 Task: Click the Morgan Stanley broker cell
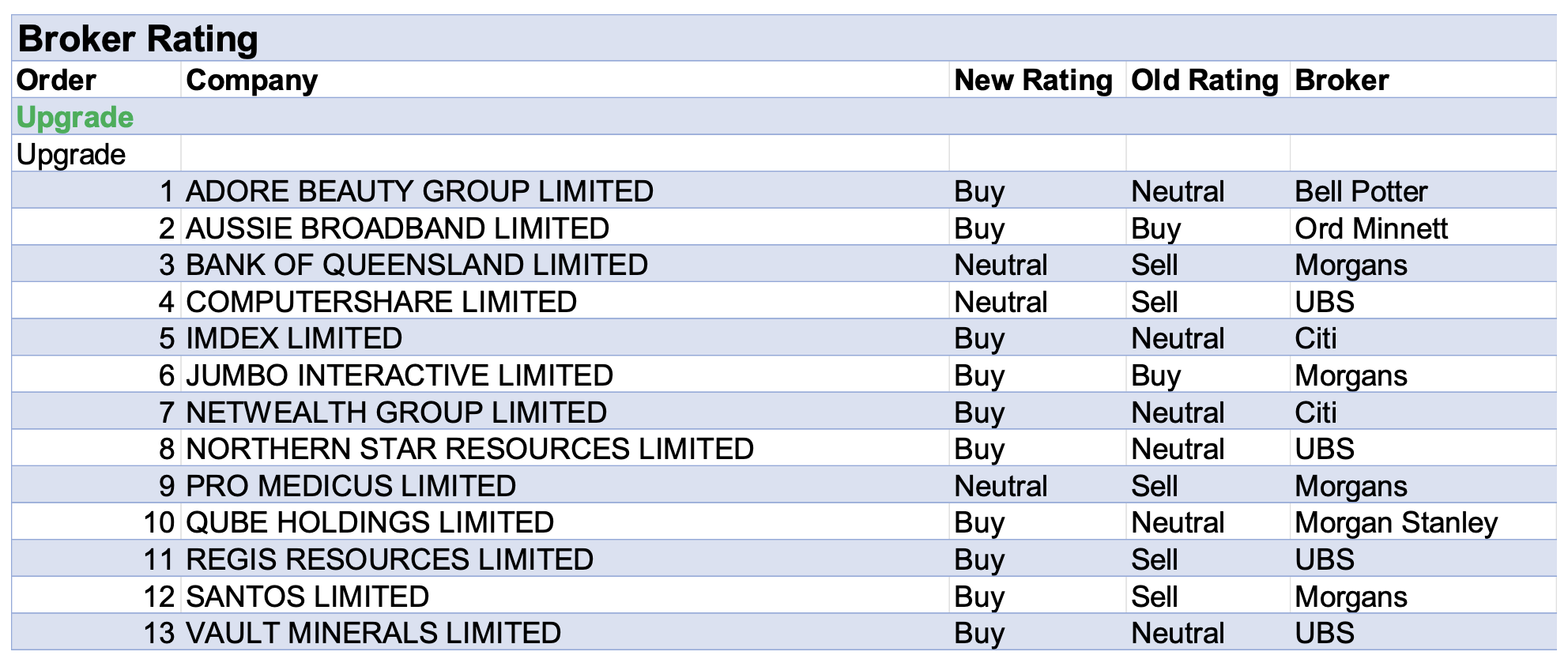click(1396, 522)
